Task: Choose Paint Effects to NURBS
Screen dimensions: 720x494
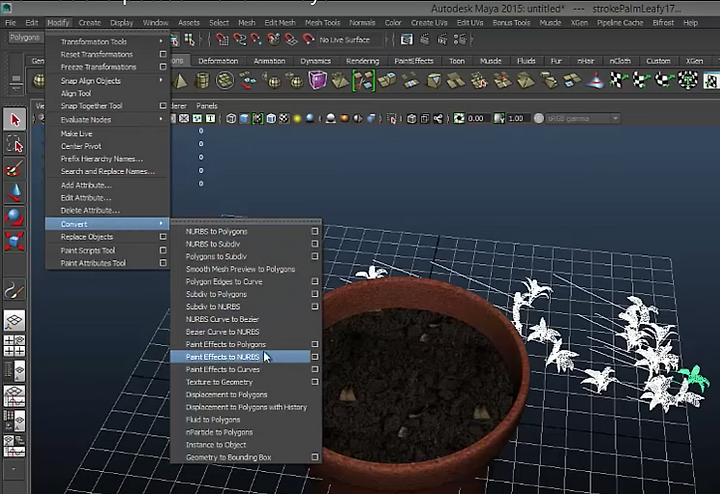Action: pos(240,357)
